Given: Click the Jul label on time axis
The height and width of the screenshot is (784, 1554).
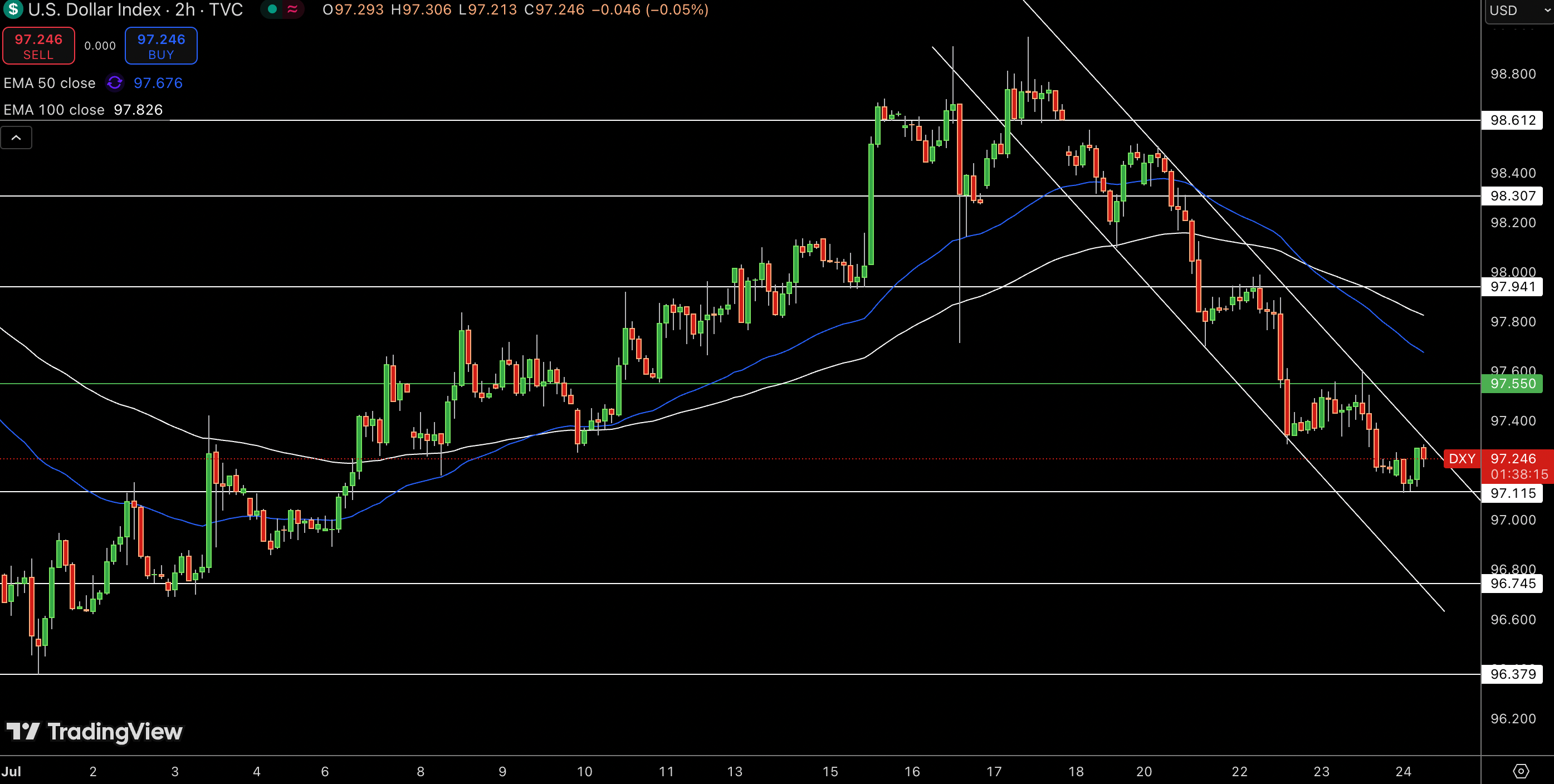Looking at the screenshot, I should tap(12, 771).
